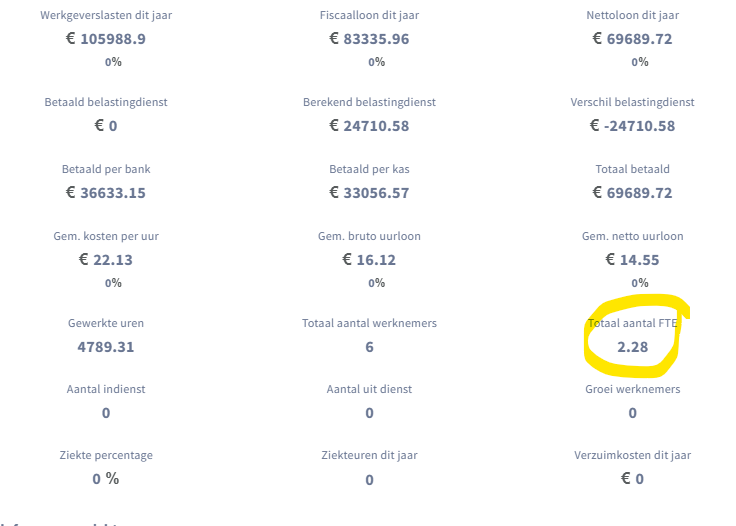Click the highlighted Totaal aantal FTE value 2.28

632,347
